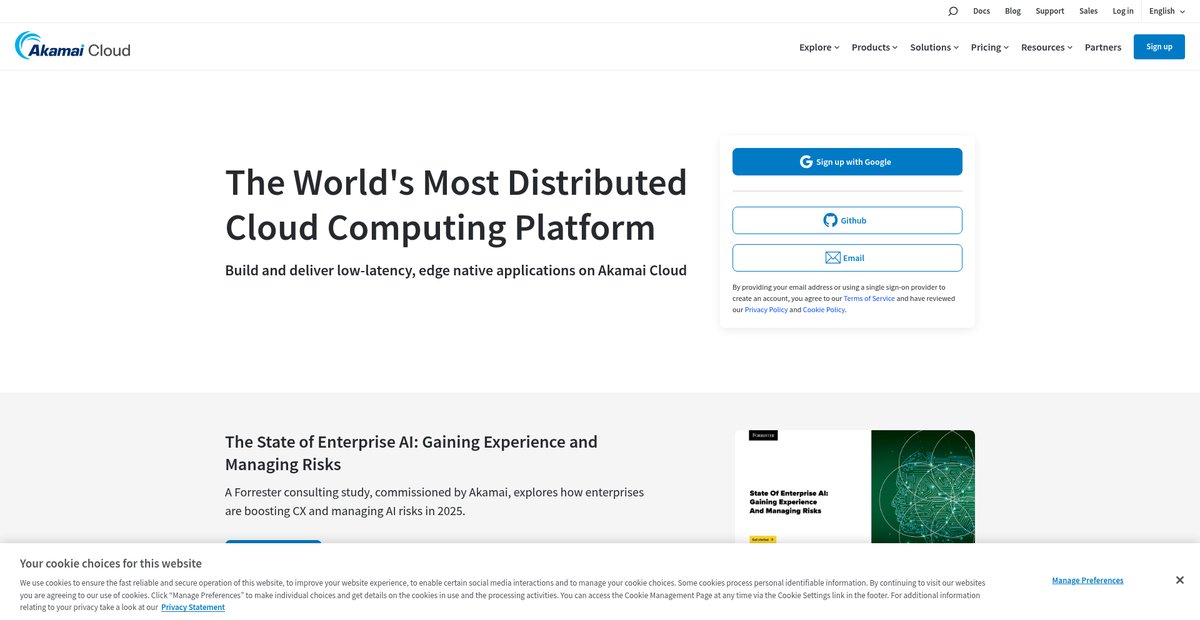Click 'Build and deliver low-latency' subheading

click(x=456, y=270)
